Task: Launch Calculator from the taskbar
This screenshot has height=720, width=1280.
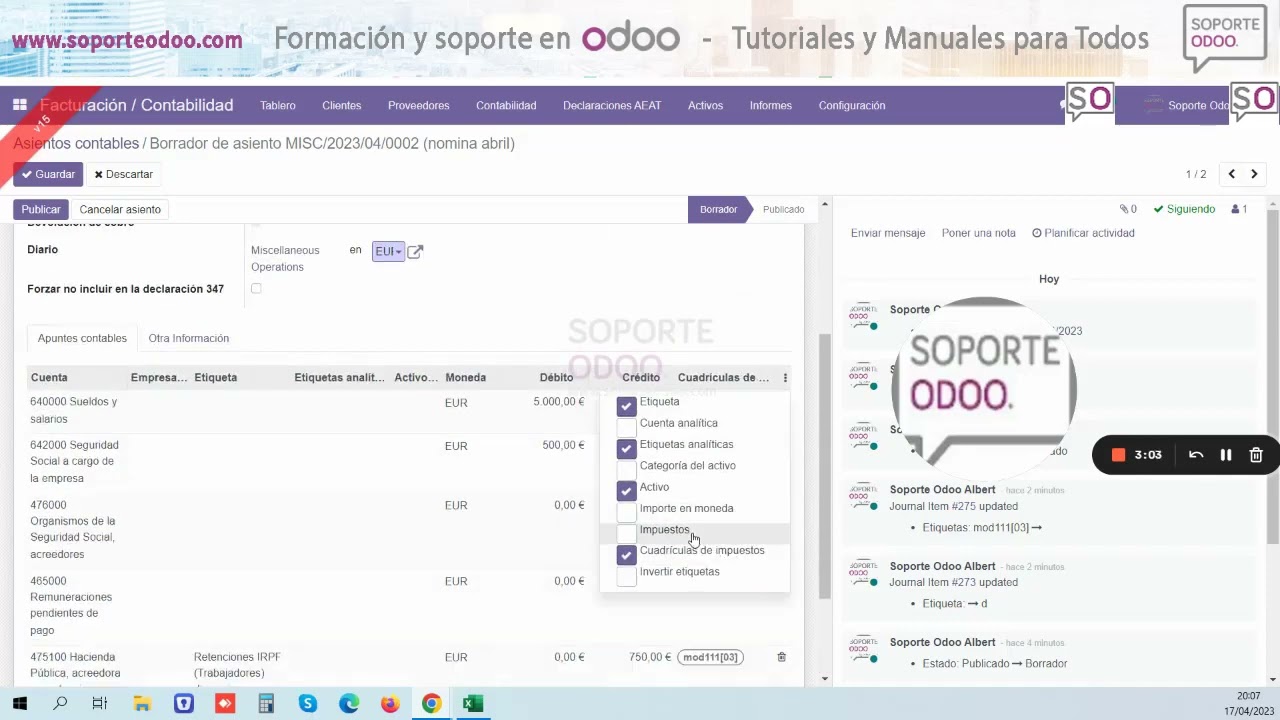Action: coord(266,704)
